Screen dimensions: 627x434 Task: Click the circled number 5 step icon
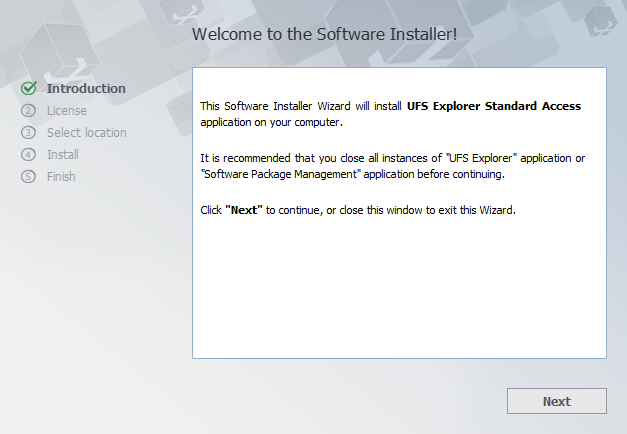point(28,176)
